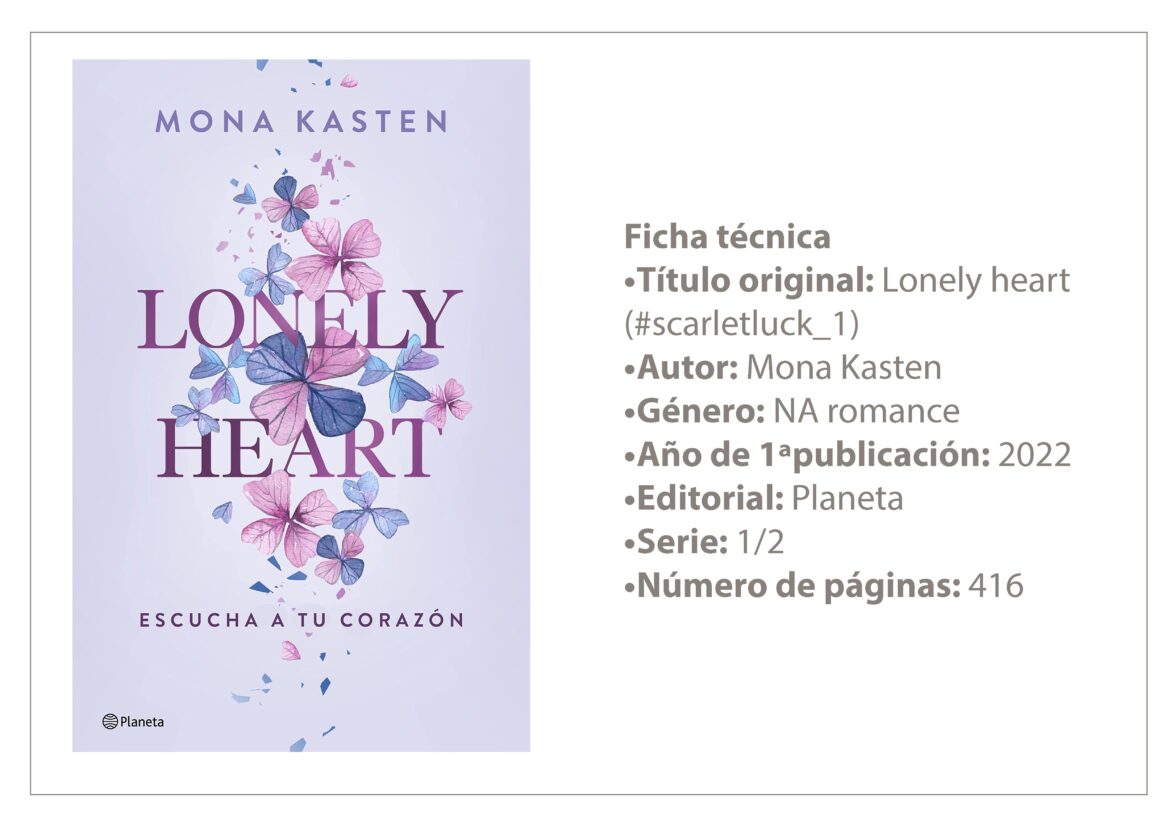Image resolution: width=1170 pixels, height=827 pixels.
Task: Click the Título original line
Action: pyautogui.click(x=846, y=281)
